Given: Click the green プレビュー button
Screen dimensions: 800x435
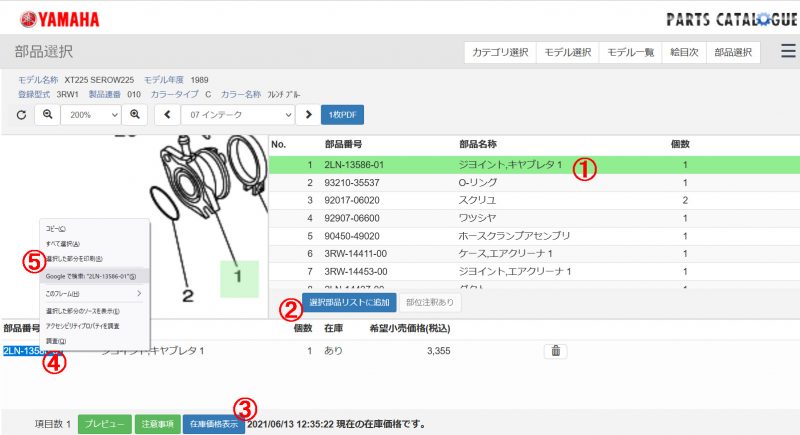Looking at the screenshot, I should point(105,424).
